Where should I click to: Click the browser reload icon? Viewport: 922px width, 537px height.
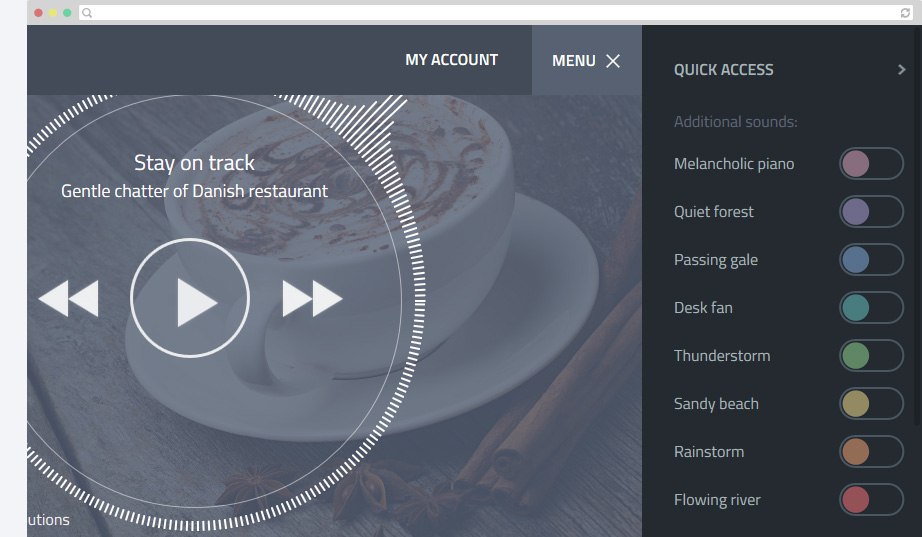click(905, 13)
